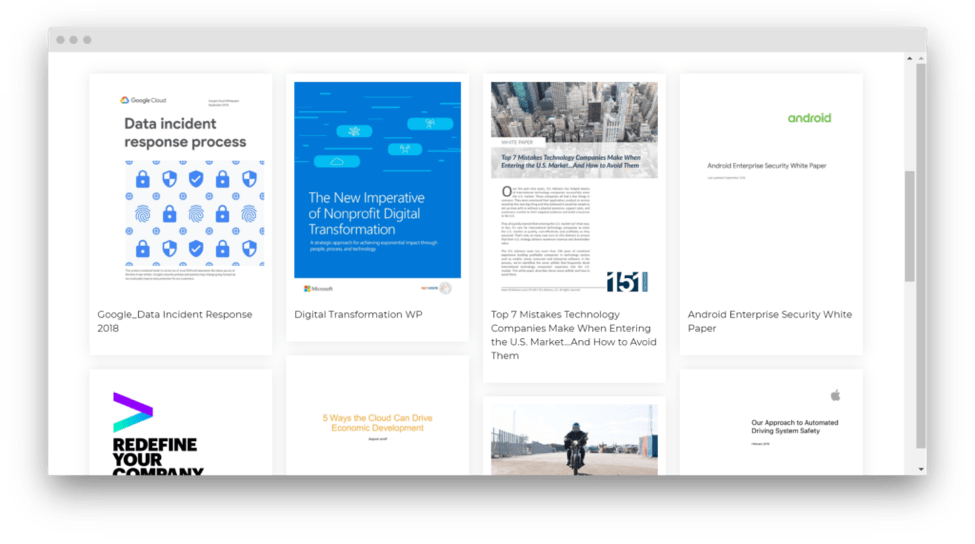Click the 151 logo on the white paper
Viewport: 975px width, 544px height.
click(627, 282)
